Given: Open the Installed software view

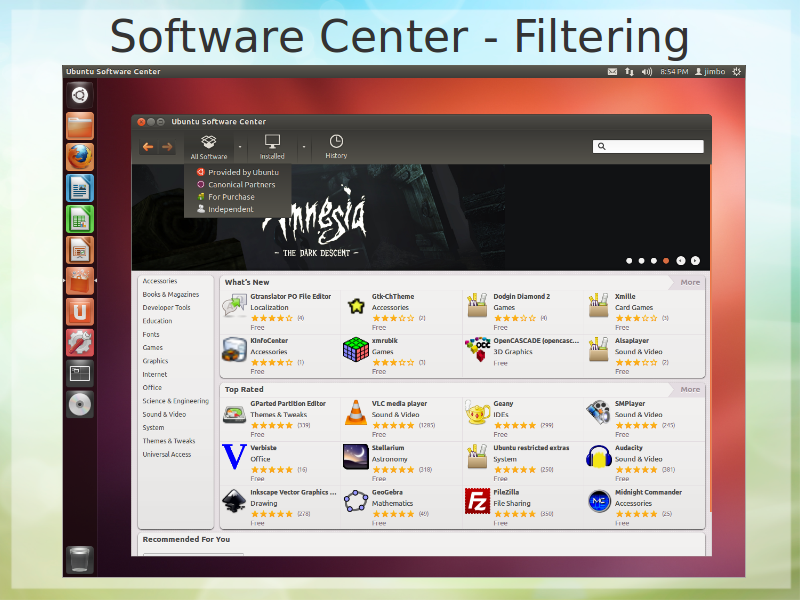Looking at the screenshot, I should (272, 147).
